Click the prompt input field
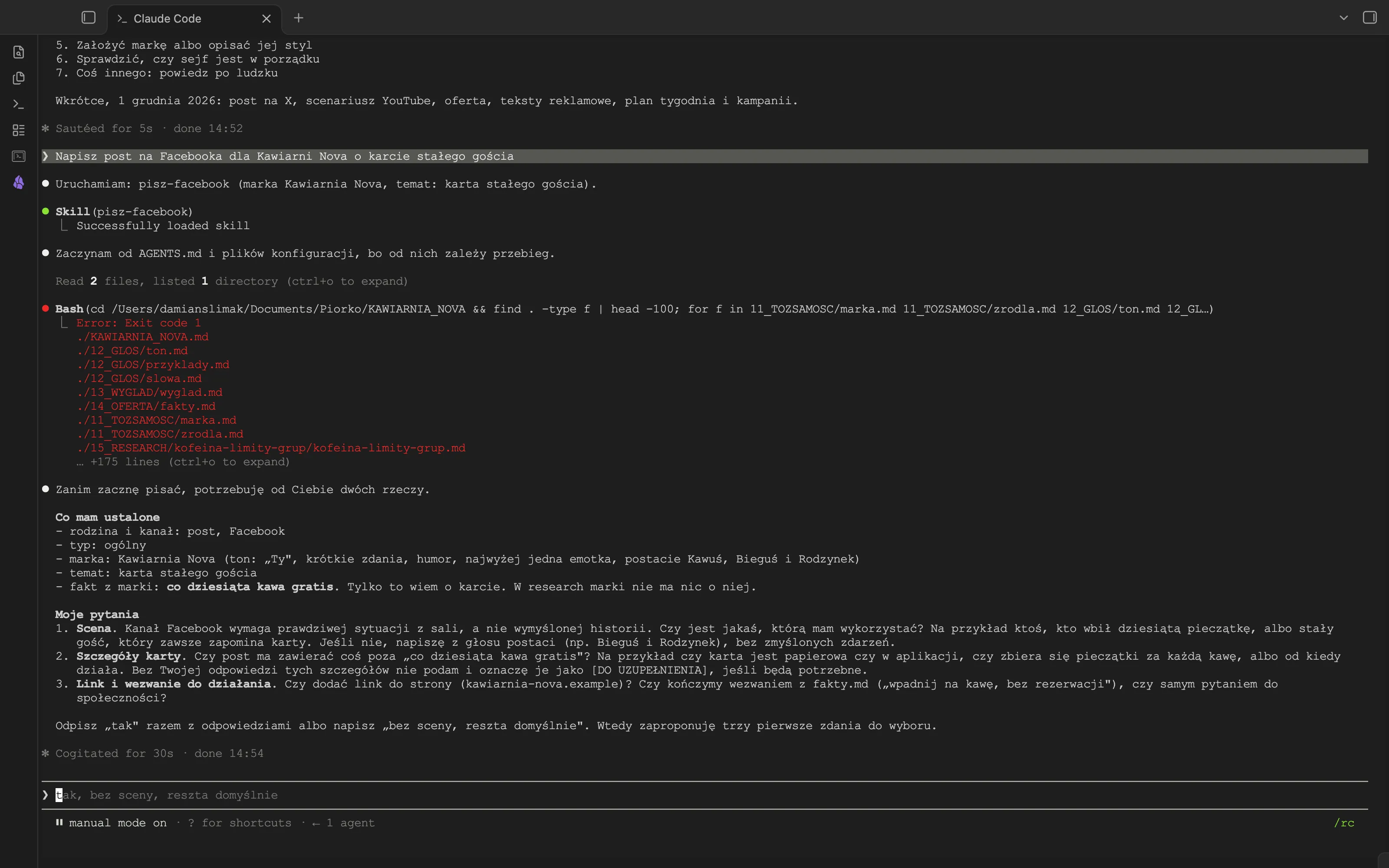The width and height of the screenshot is (1389, 868). [705, 795]
